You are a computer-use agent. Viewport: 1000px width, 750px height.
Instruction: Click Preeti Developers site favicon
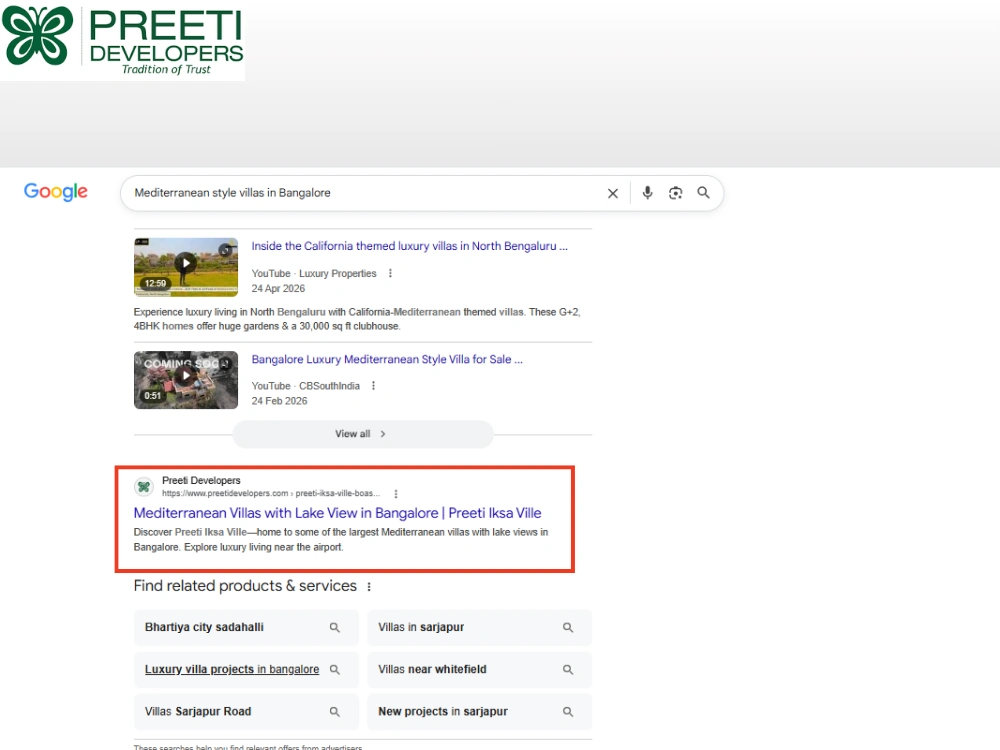point(144,487)
